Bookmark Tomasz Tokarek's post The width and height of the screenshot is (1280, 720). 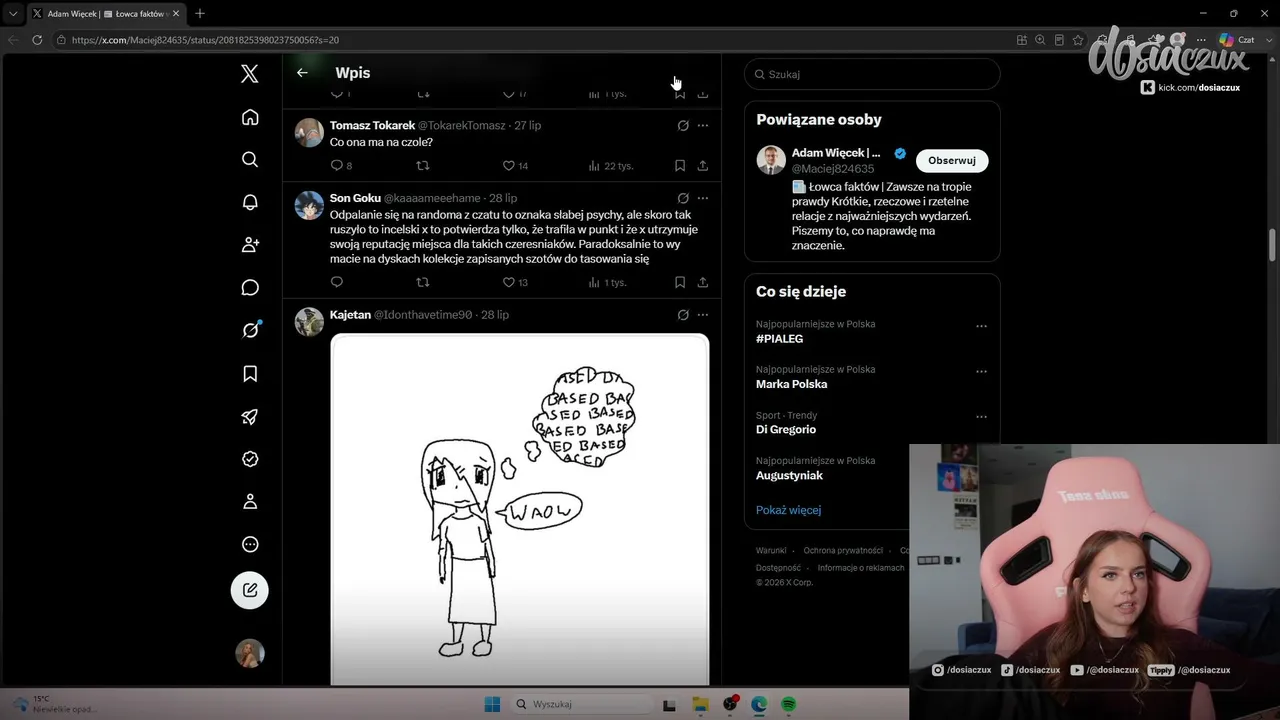[680, 166]
